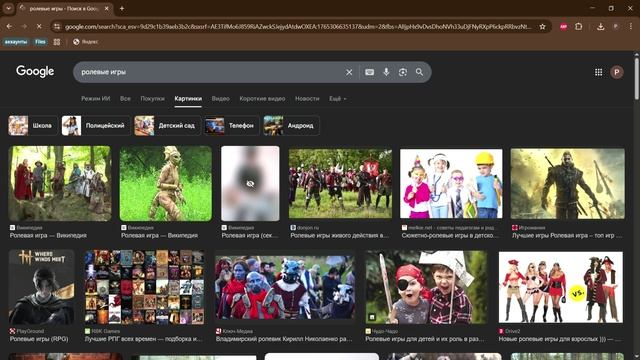Screen dimensions: 640x360
Task: Filter images by the Детский сад chip
Action: (167, 126)
